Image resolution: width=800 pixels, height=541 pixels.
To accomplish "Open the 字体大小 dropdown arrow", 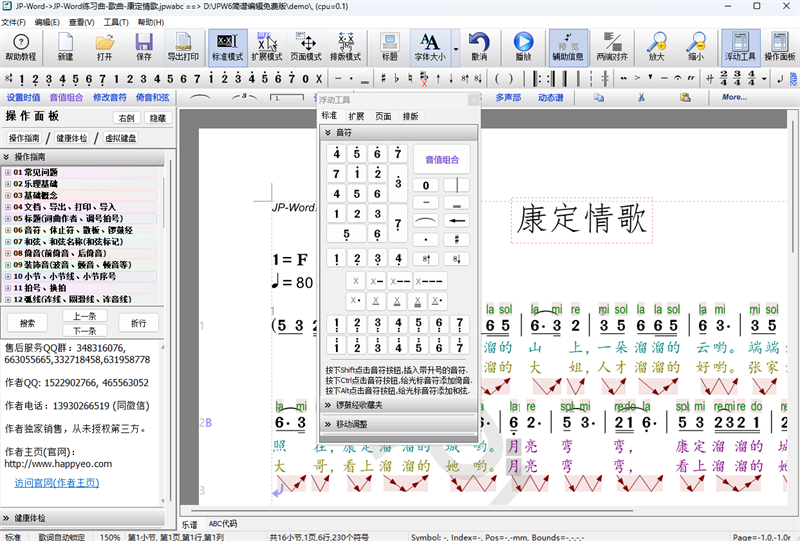I will [x=456, y=47].
